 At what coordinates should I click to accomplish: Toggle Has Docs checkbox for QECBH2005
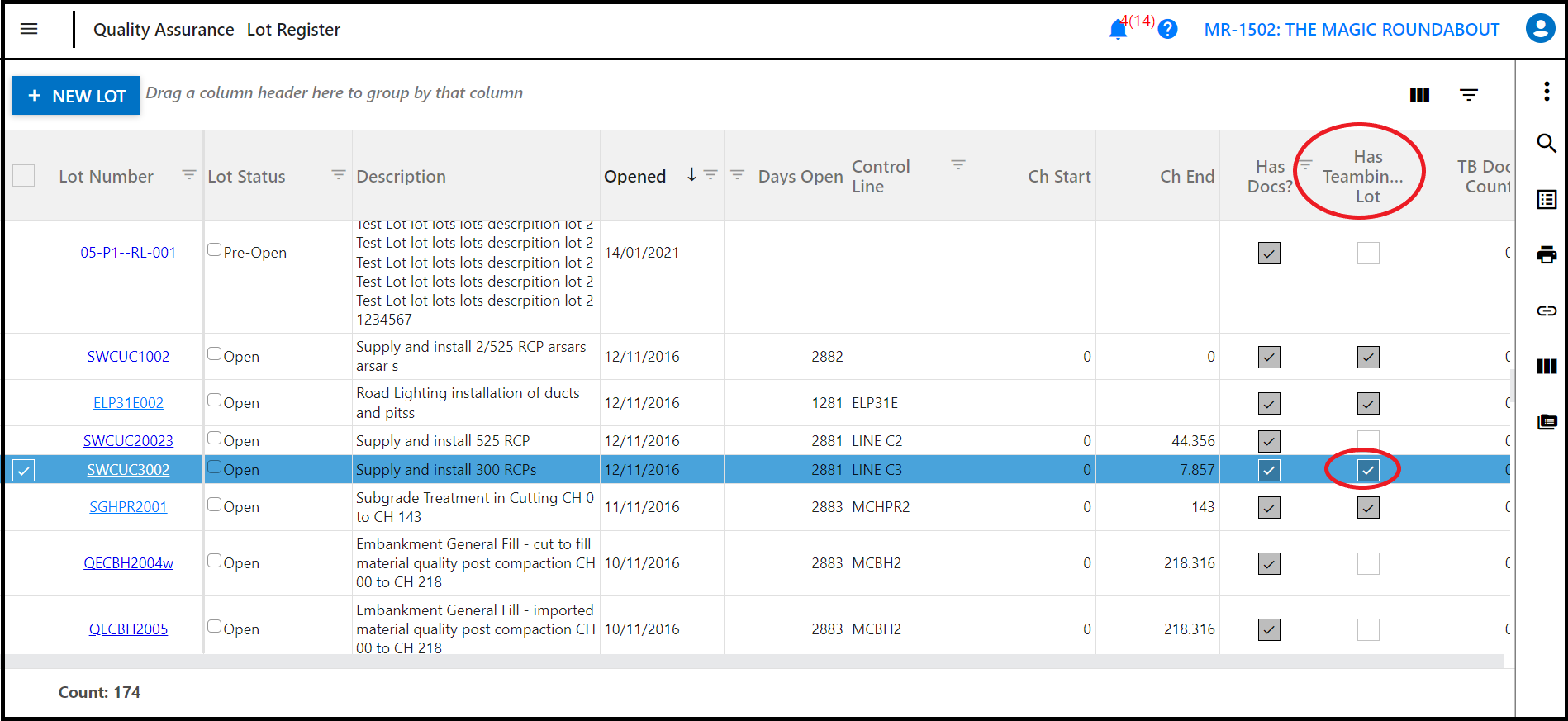[1269, 629]
